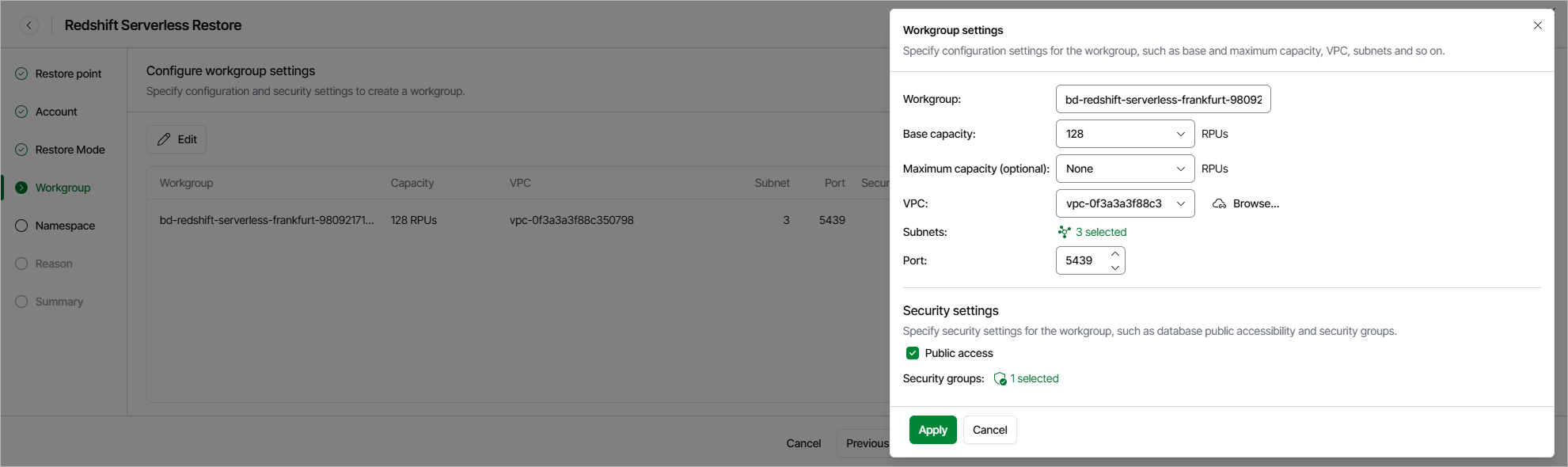Go to the Account step
This screenshot has width=1568, height=467.
[x=56, y=112]
